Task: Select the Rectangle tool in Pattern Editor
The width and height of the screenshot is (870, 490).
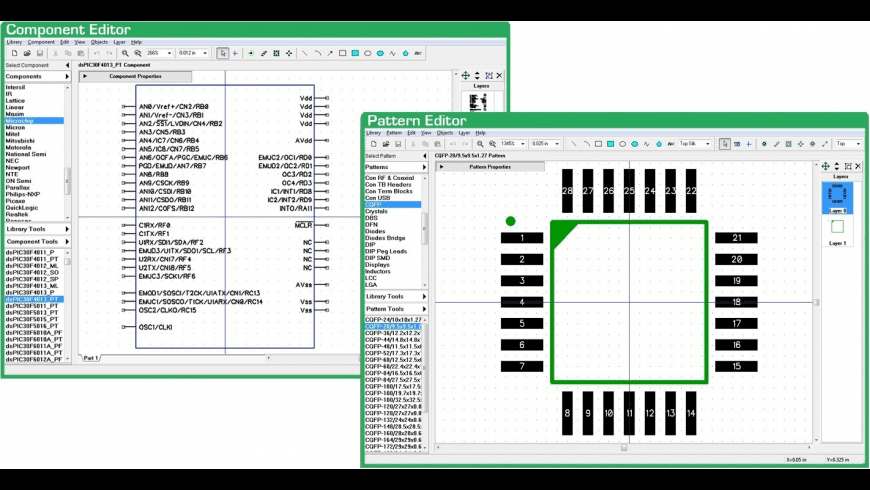Action: tap(598, 144)
